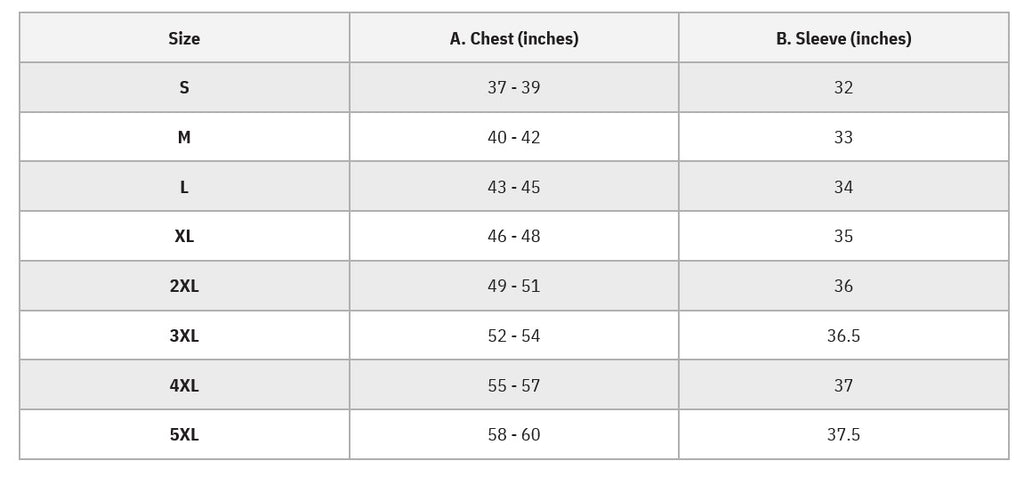Screen dimensions: 1024x477
Task: Click the XL size cell
Action: pyautogui.click(x=184, y=236)
